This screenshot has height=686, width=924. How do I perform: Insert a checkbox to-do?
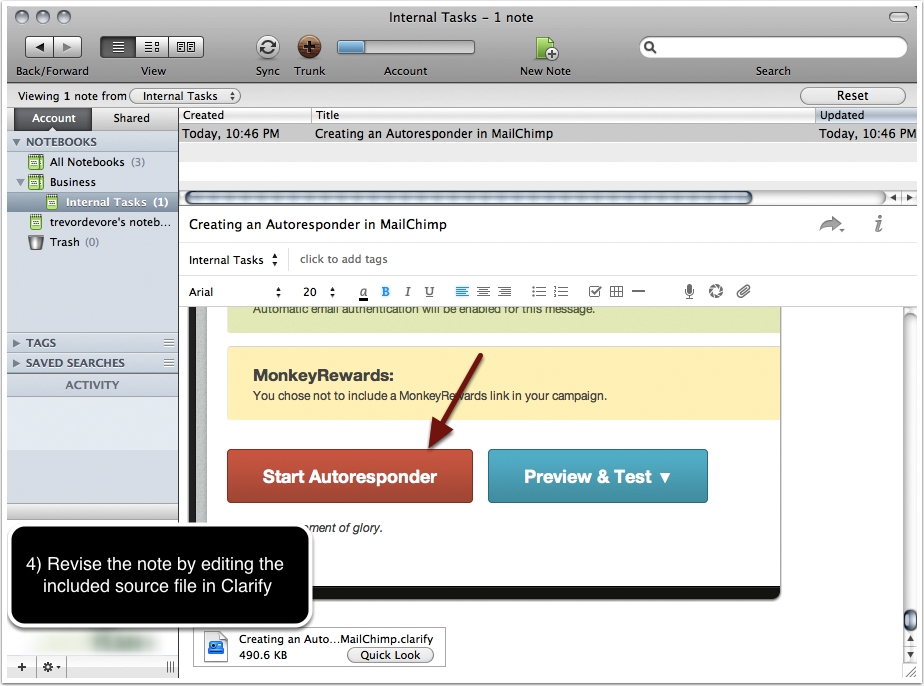point(595,292)
